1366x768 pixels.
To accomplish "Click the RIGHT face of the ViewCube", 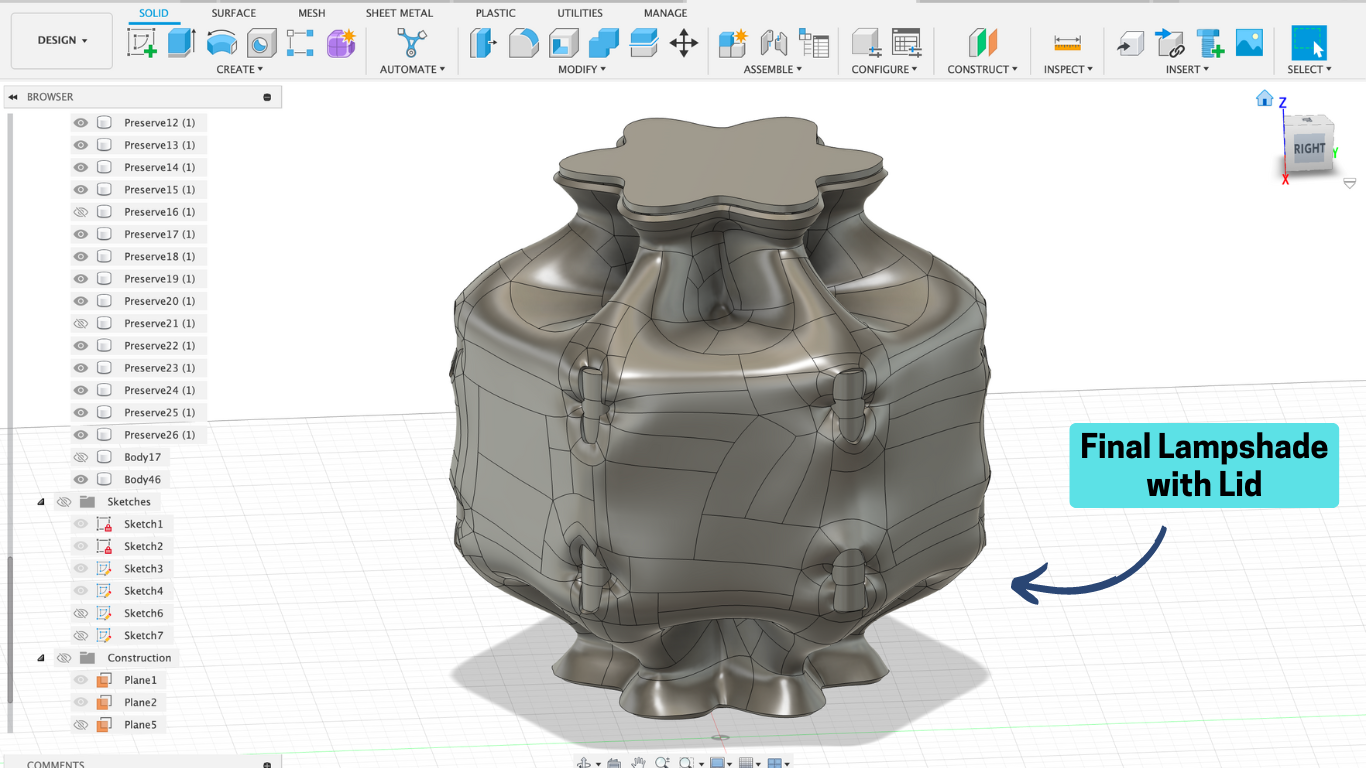I will coord(1308,148).
